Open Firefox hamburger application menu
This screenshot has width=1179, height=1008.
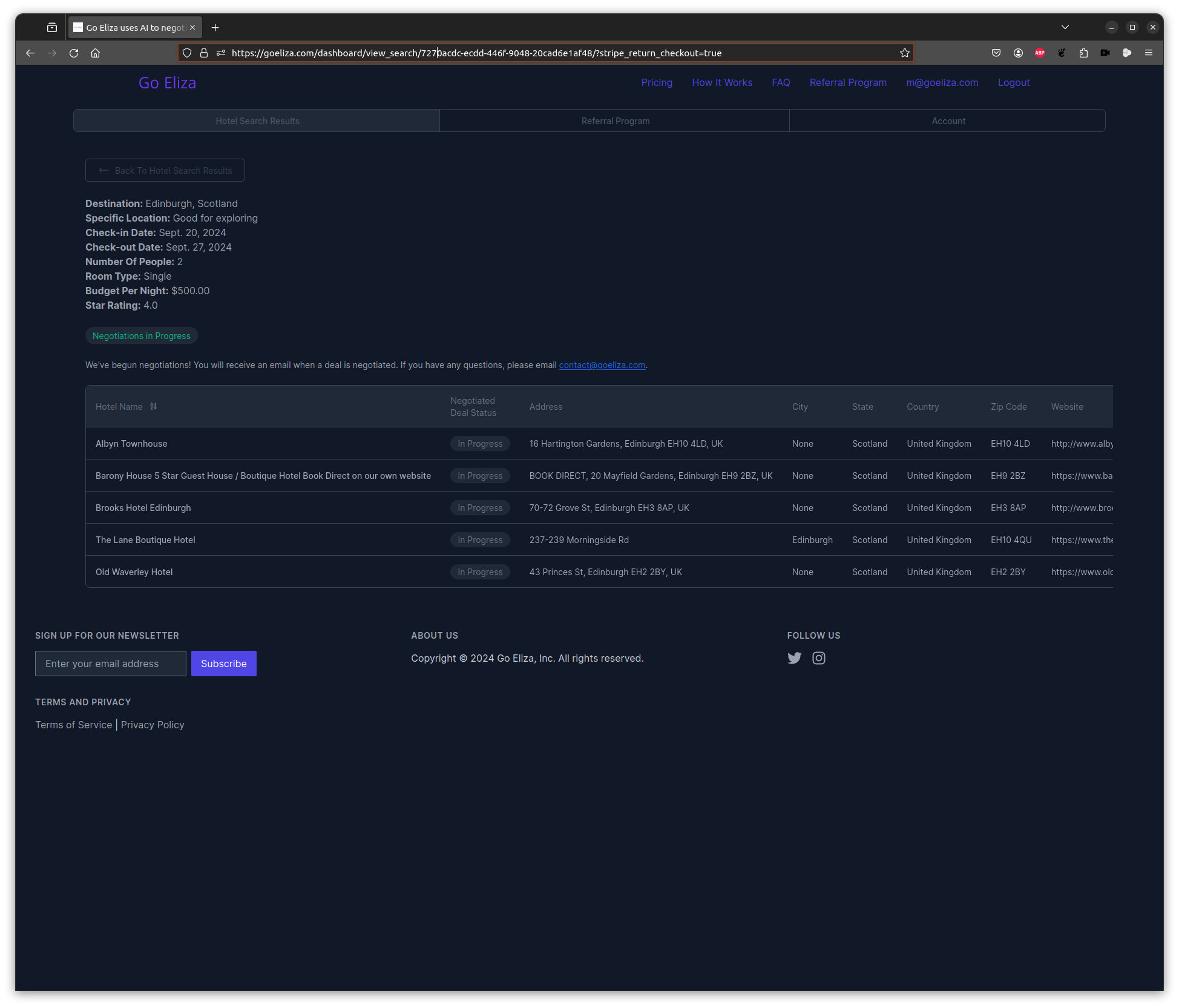[x=1148, y=53]
